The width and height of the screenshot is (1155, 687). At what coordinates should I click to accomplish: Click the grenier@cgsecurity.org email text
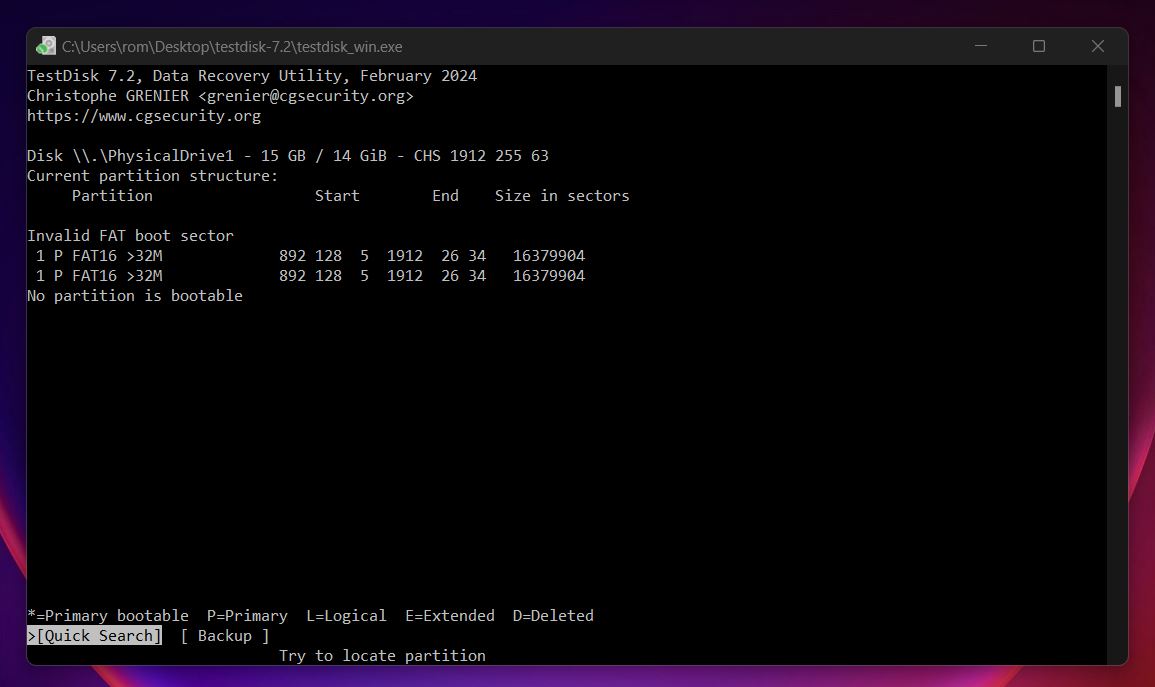[x=306, y=96]
